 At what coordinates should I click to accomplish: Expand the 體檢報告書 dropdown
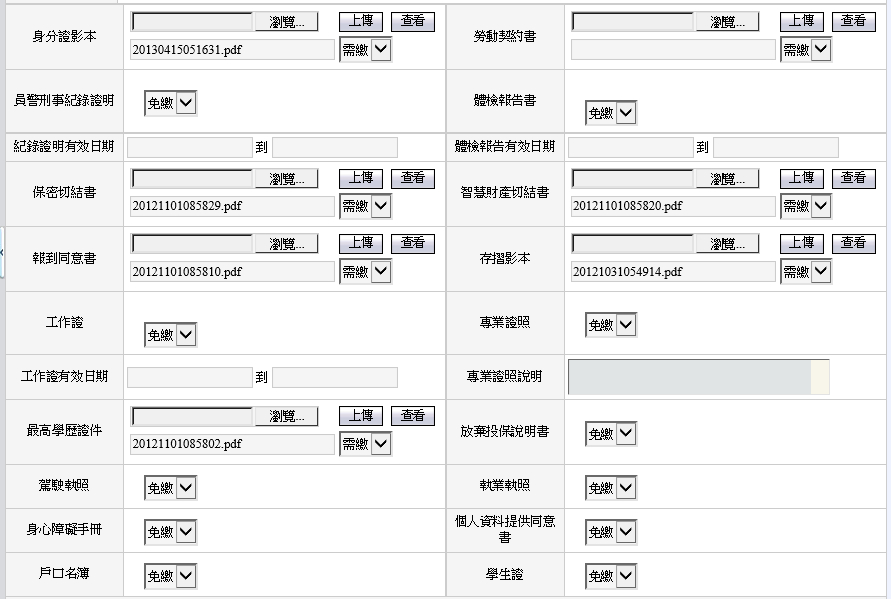[x=611, y=113]
